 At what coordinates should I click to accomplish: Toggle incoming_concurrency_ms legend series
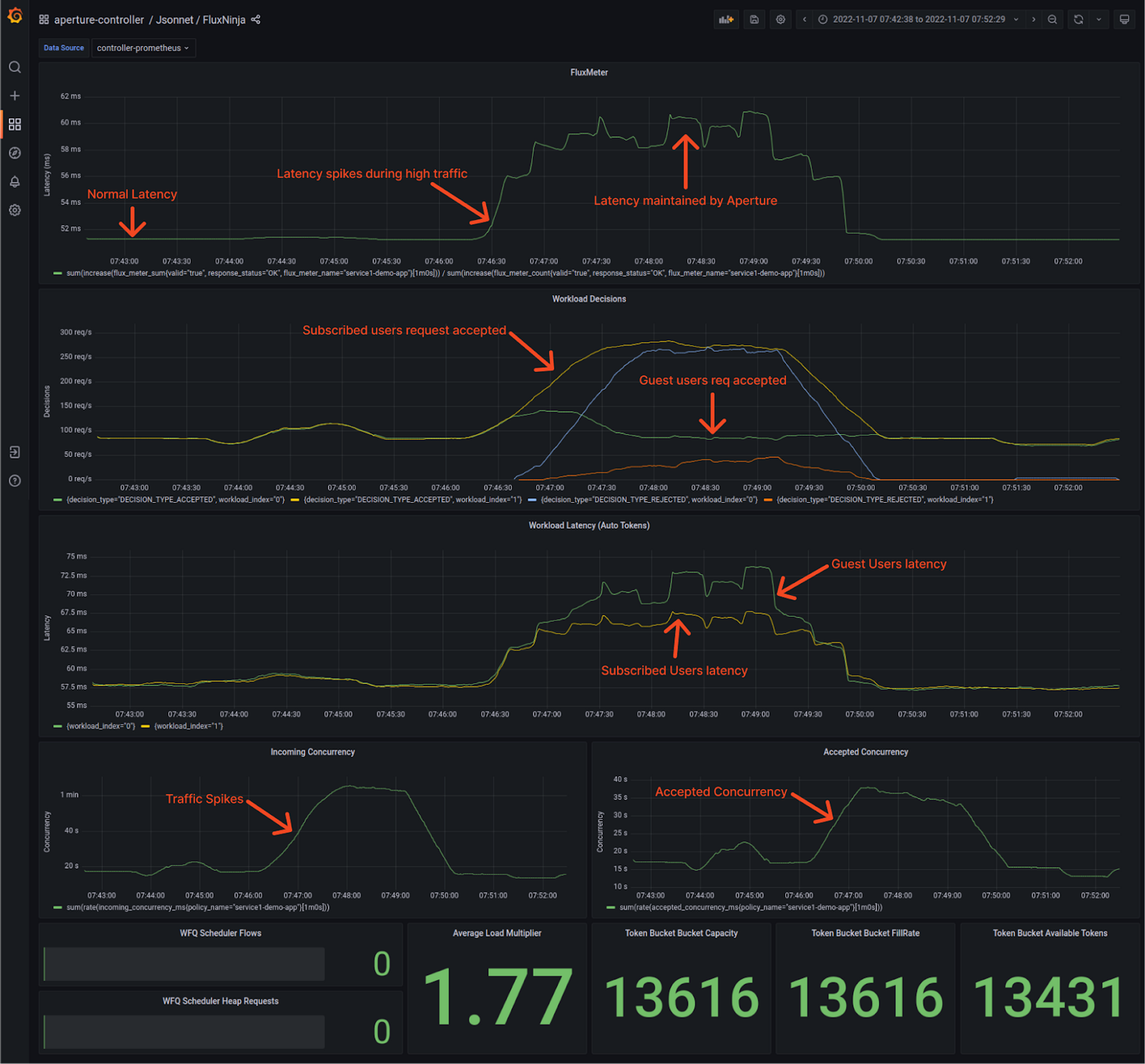pyautogui.click(x=198, y=908)
